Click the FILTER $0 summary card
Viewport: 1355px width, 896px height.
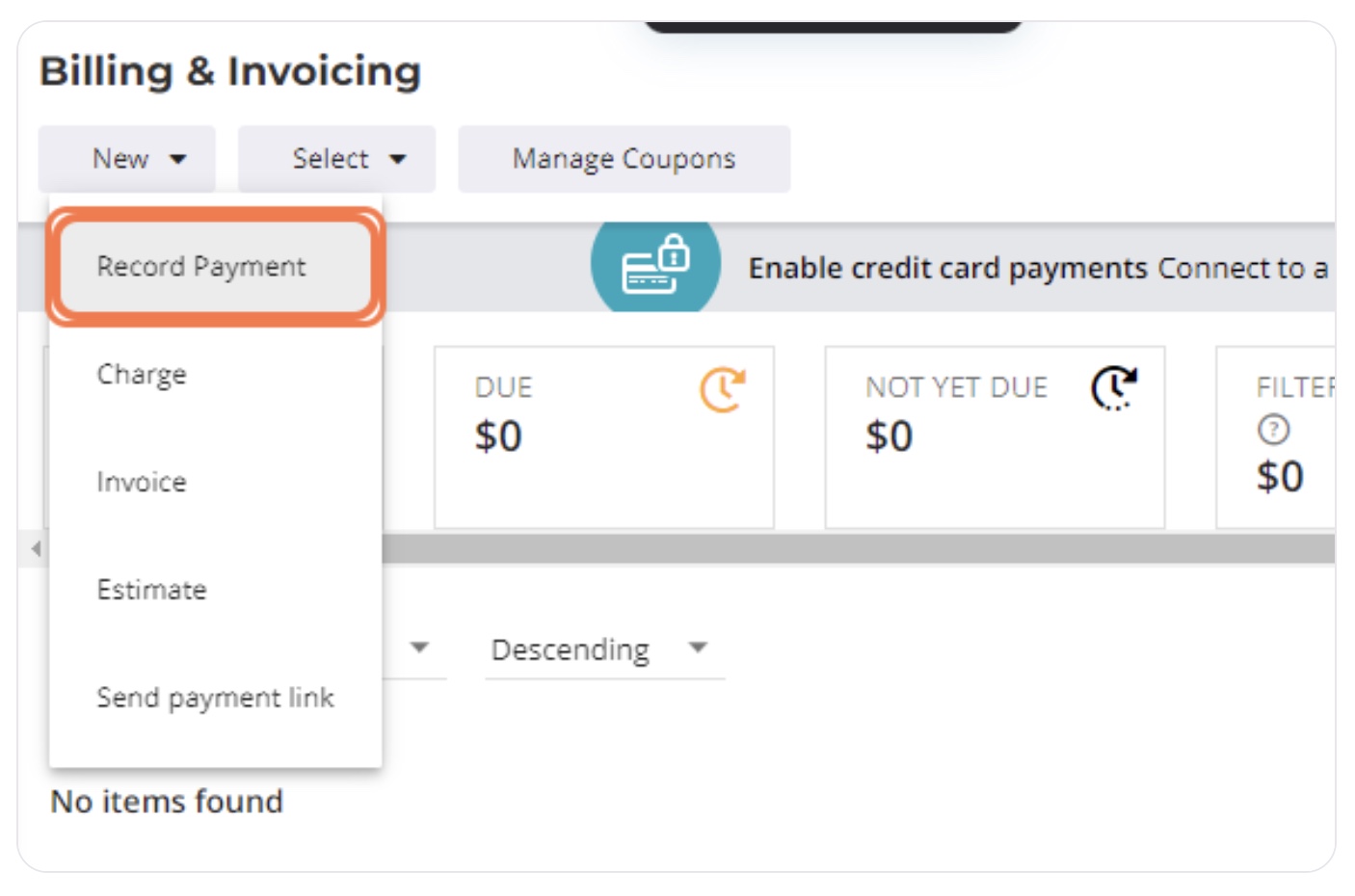[1276, 437]
